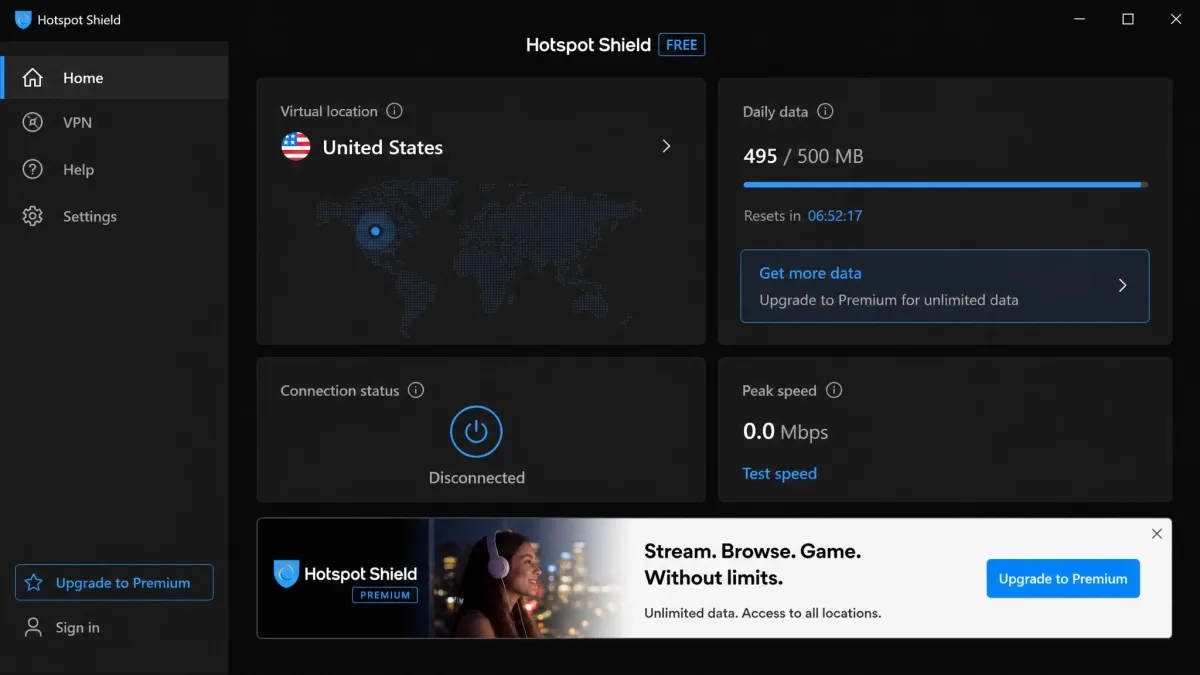The image size is (1200, 675).
Task: Click Upgrade to Premium button in sidebar
Action: 114,583
